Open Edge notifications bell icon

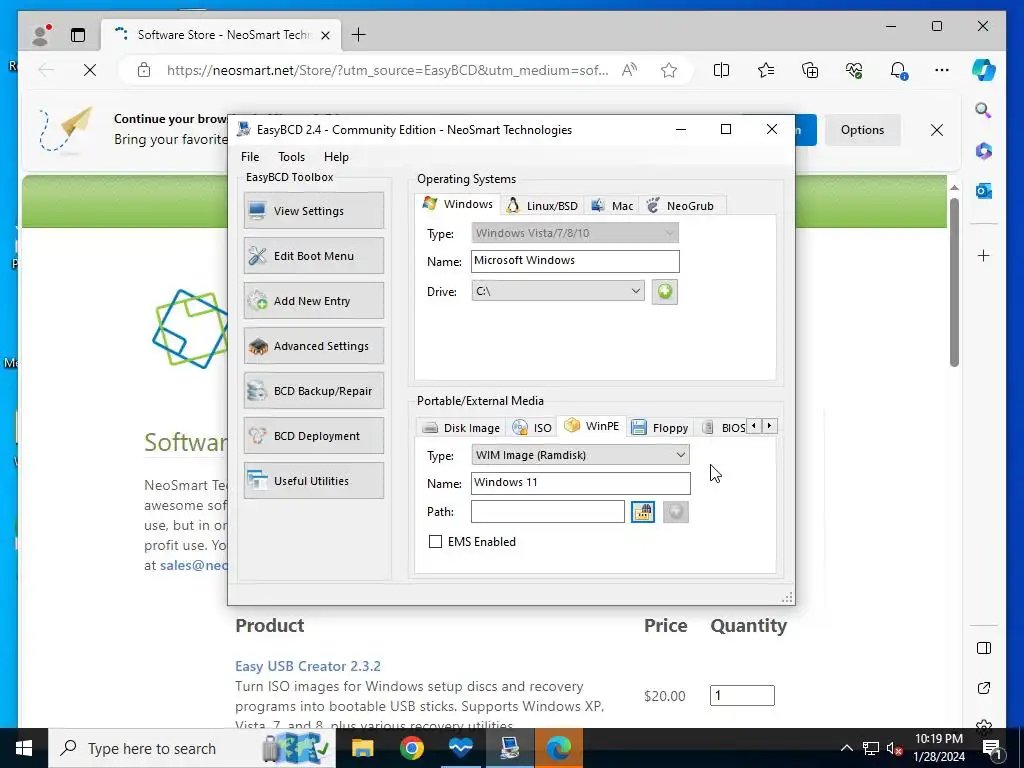(x=899, y=70)
